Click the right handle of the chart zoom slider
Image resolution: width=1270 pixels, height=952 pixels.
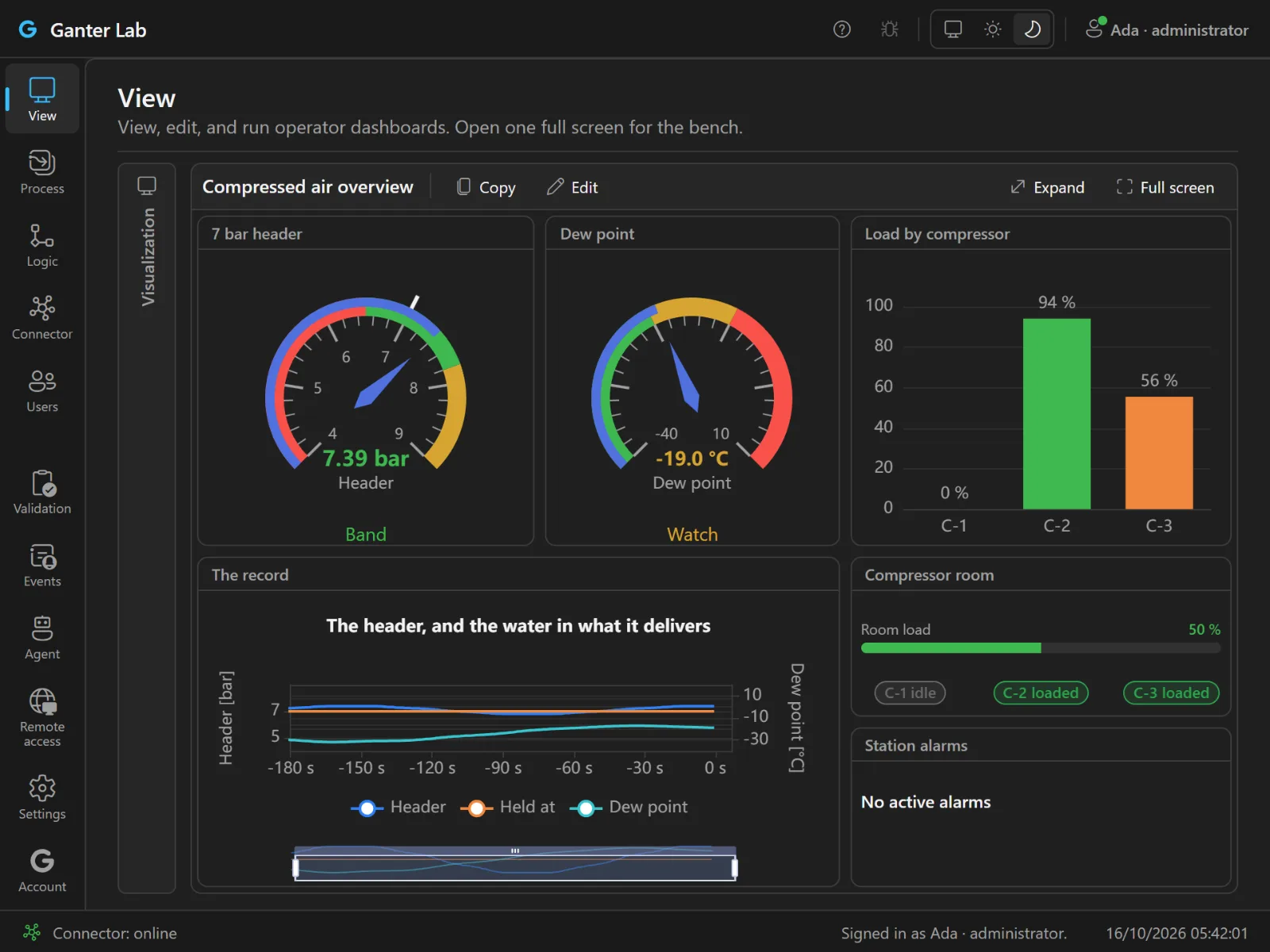point(735,868)
